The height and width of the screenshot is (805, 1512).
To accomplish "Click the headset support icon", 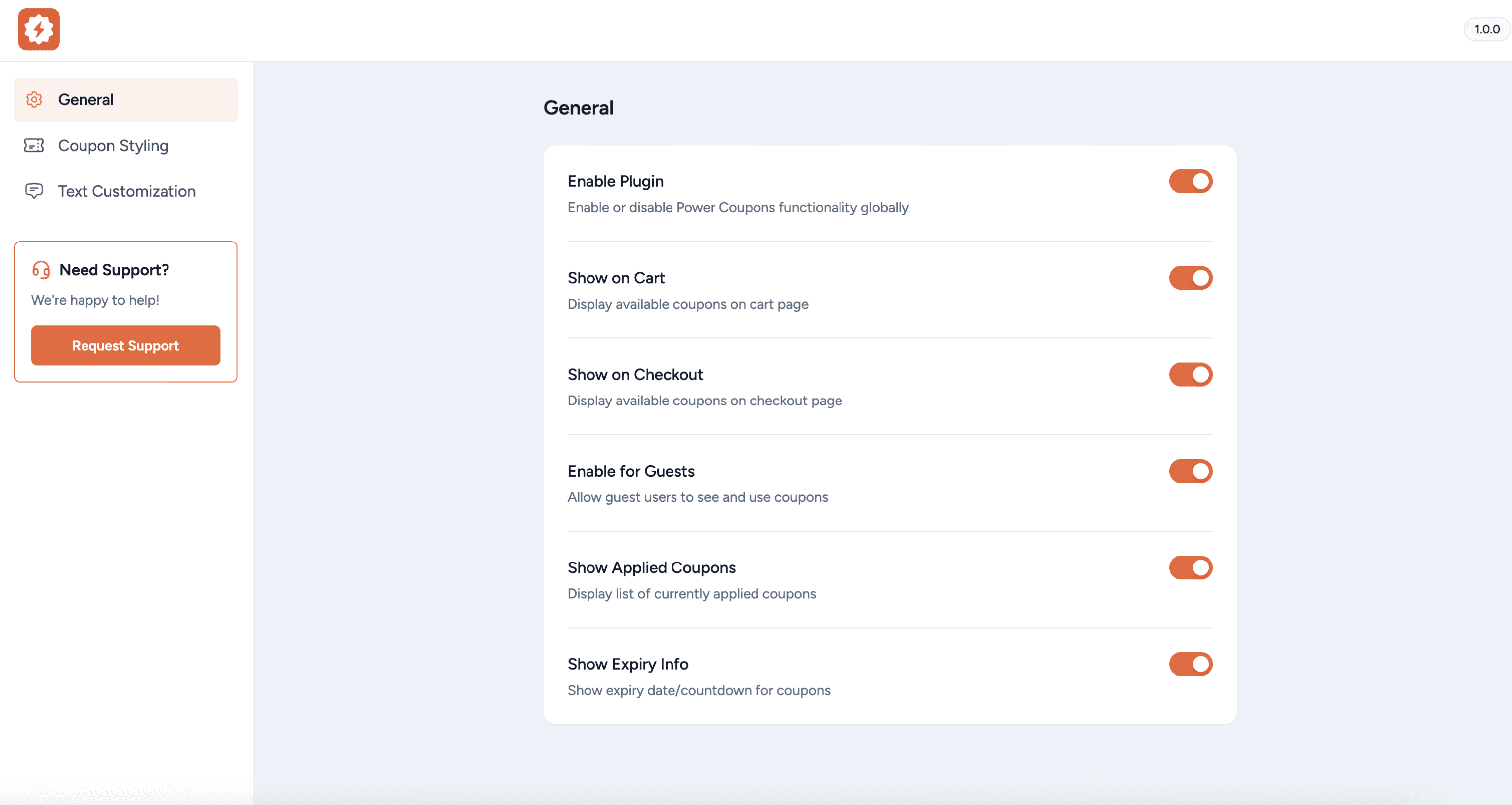I will (41, 270).
